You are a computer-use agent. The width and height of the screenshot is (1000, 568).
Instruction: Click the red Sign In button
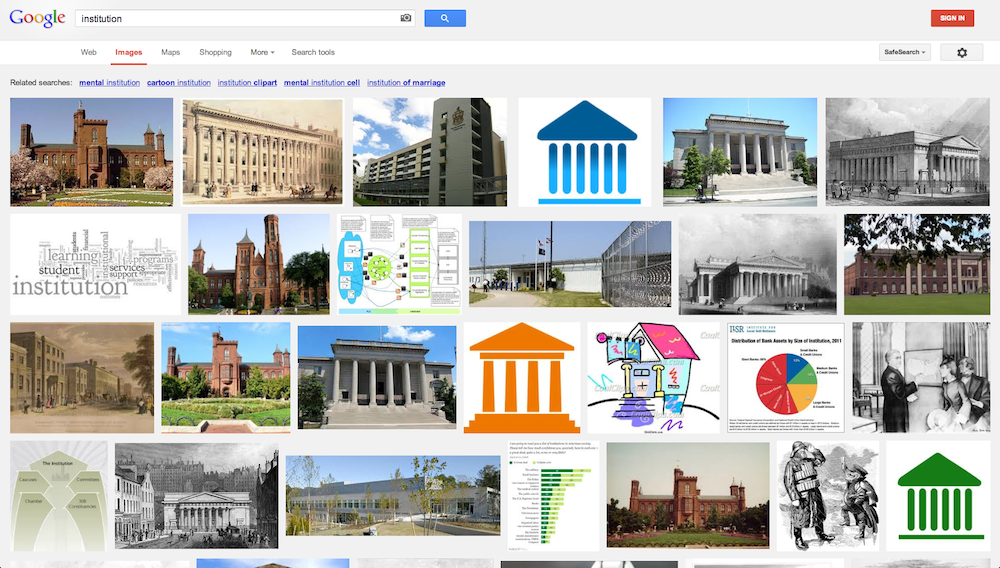pos(952,18)
